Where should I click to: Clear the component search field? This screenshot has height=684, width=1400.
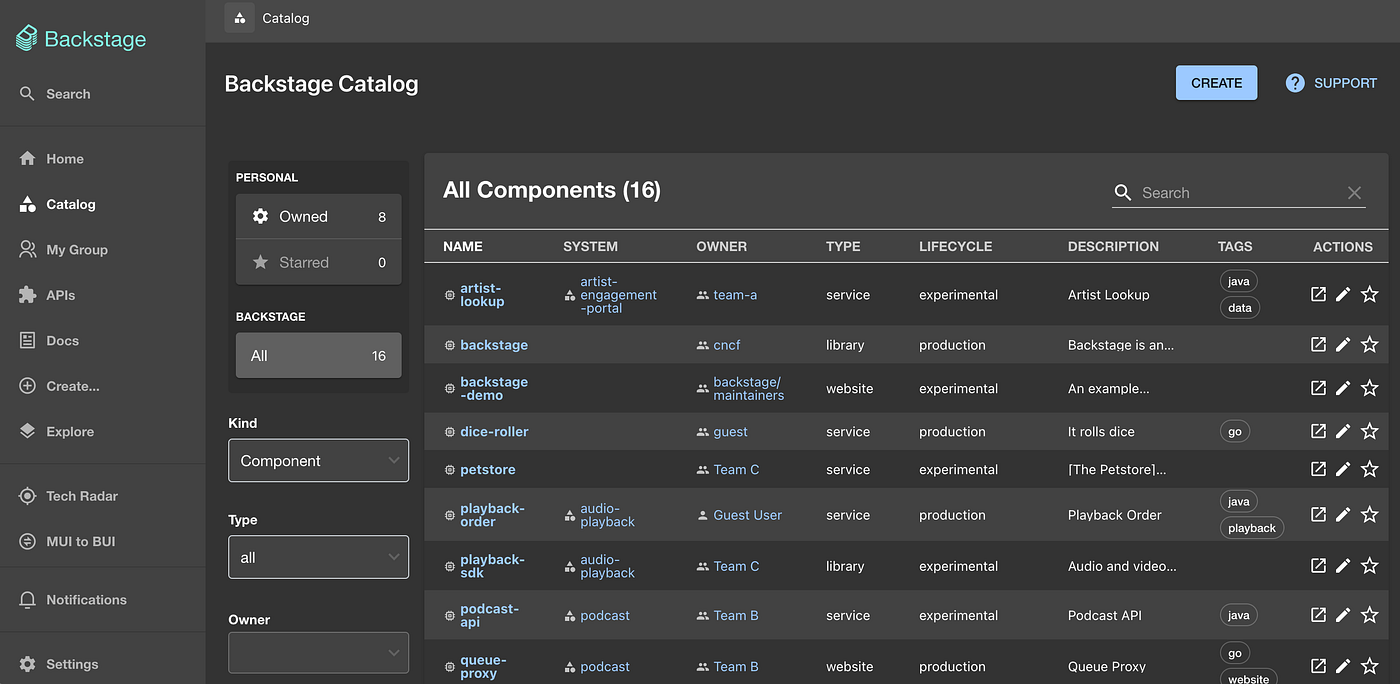pyautogui.click(x=1354, y=193)
